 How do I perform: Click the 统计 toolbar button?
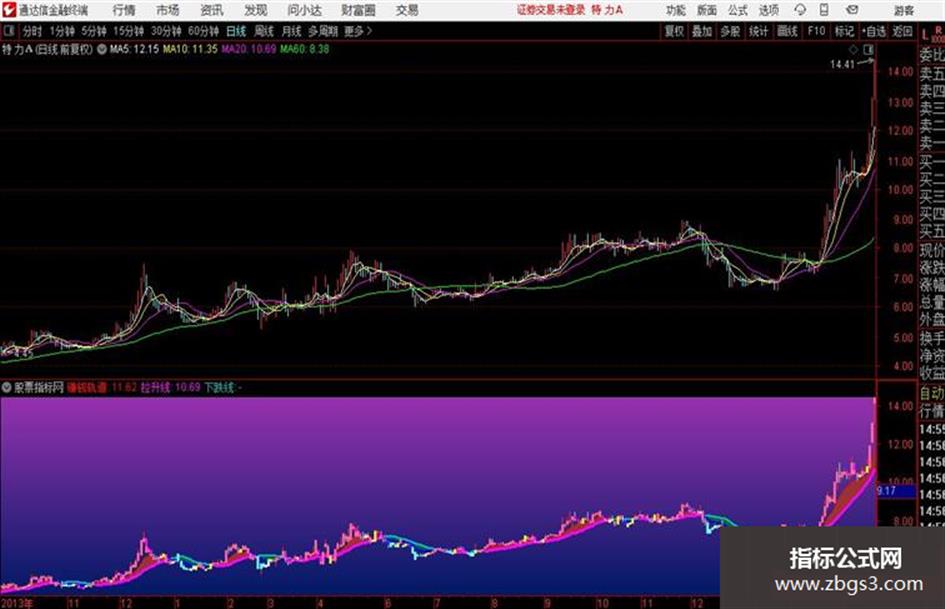[758, 31]
